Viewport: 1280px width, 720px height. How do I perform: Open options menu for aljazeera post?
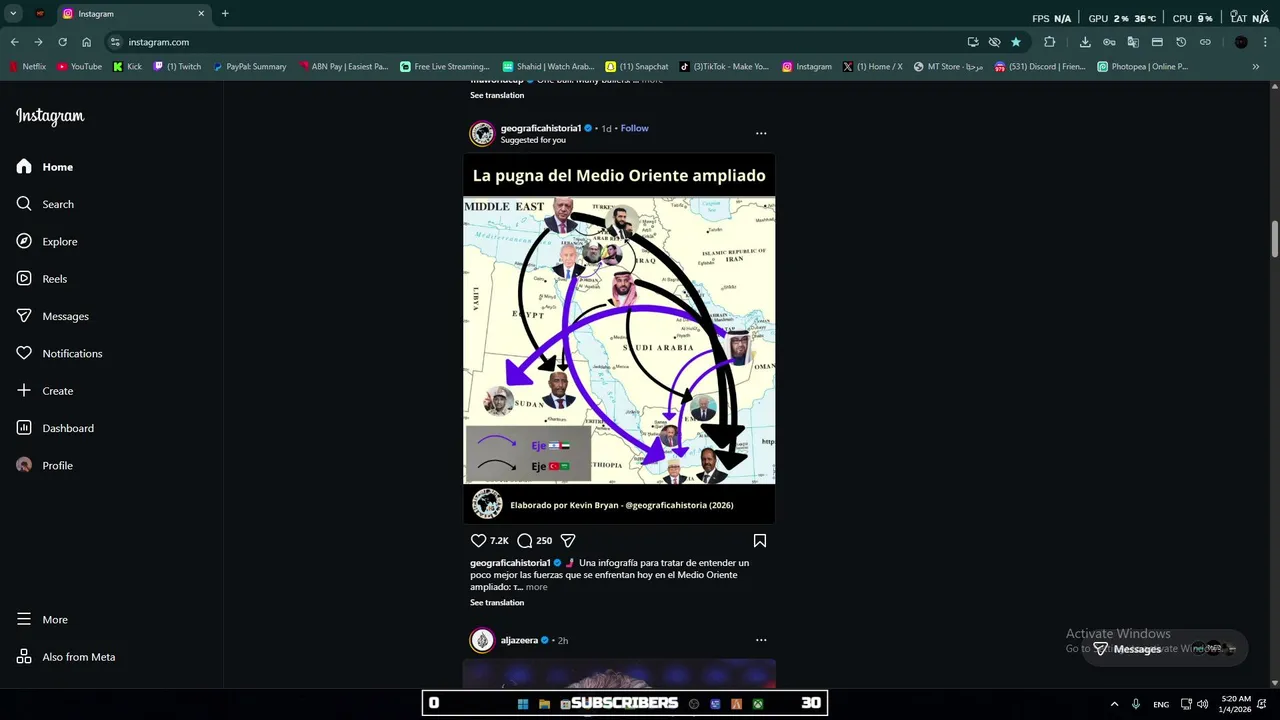(761, 640)
